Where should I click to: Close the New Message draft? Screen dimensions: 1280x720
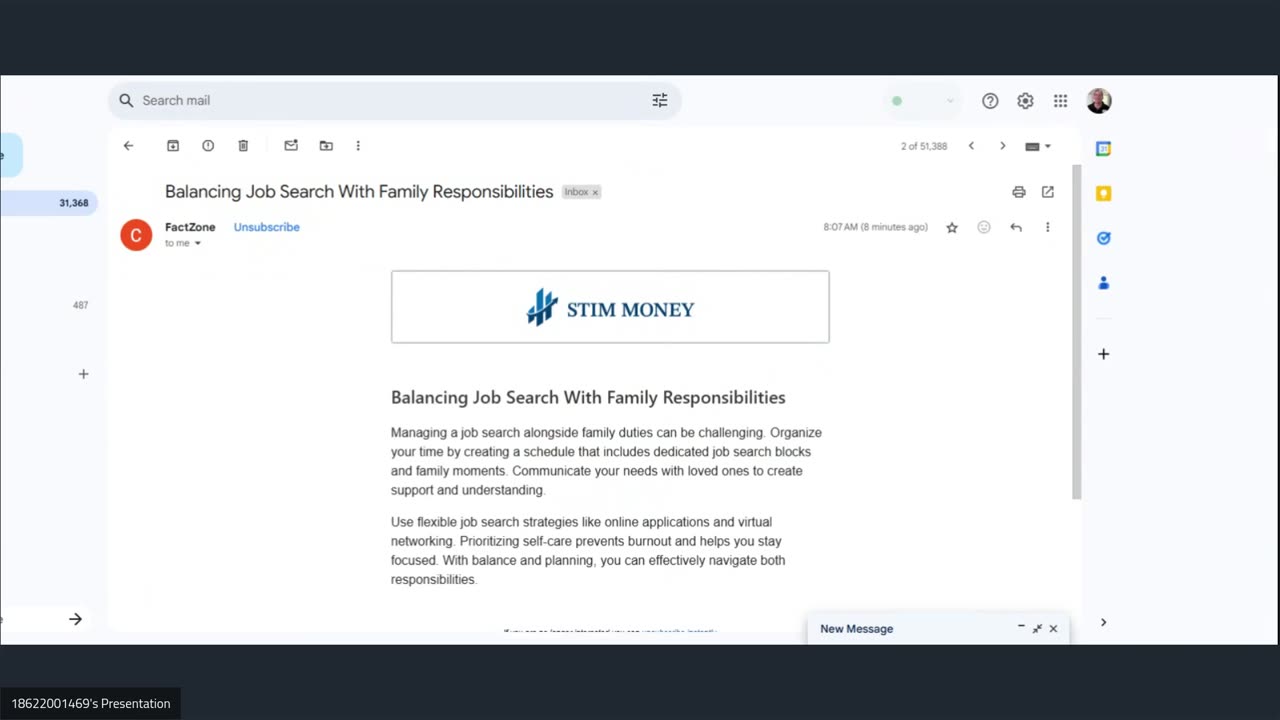[x=1053, y=629]
